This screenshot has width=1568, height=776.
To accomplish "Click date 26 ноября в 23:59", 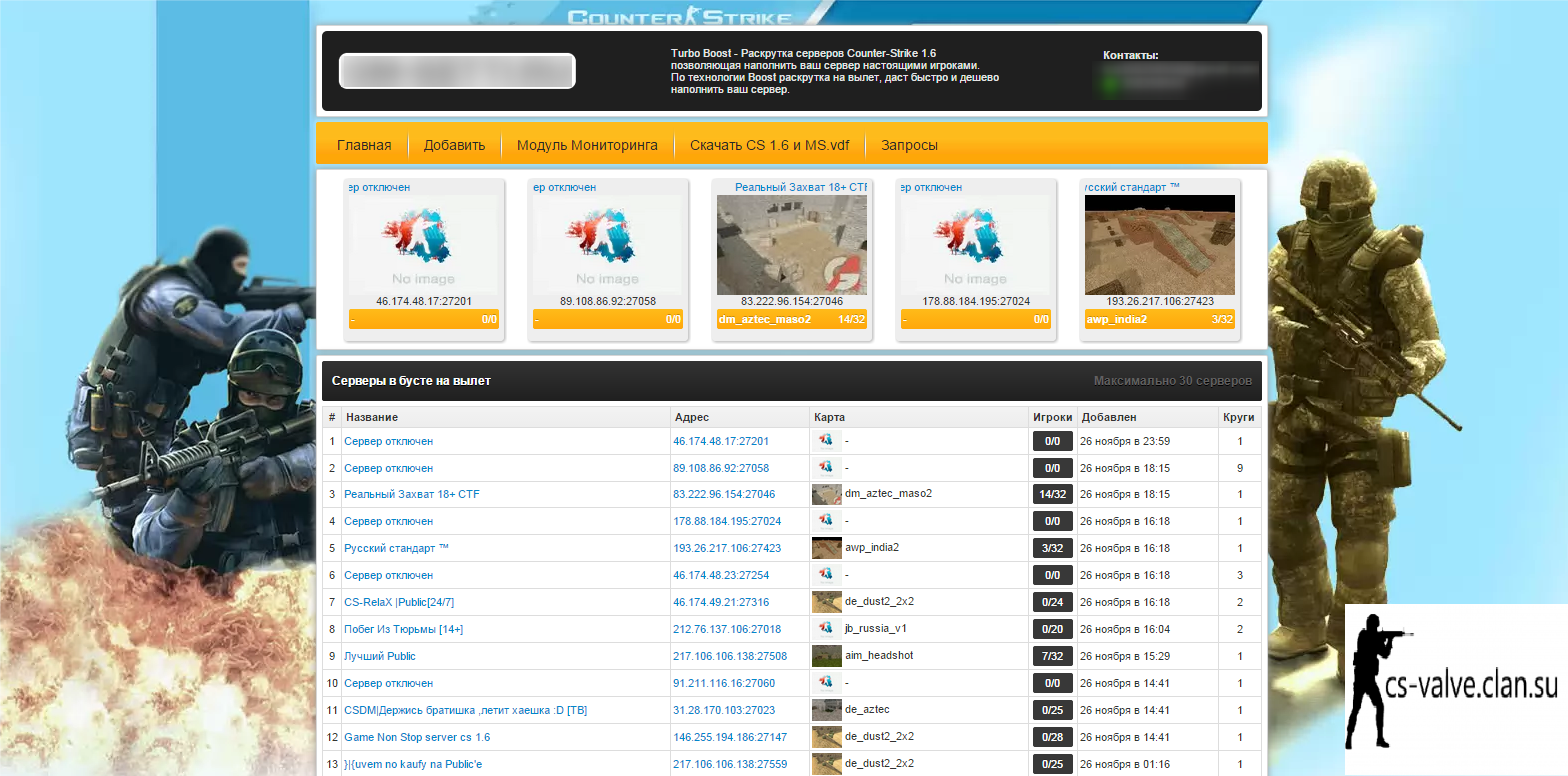I will tap(1125, 441).
